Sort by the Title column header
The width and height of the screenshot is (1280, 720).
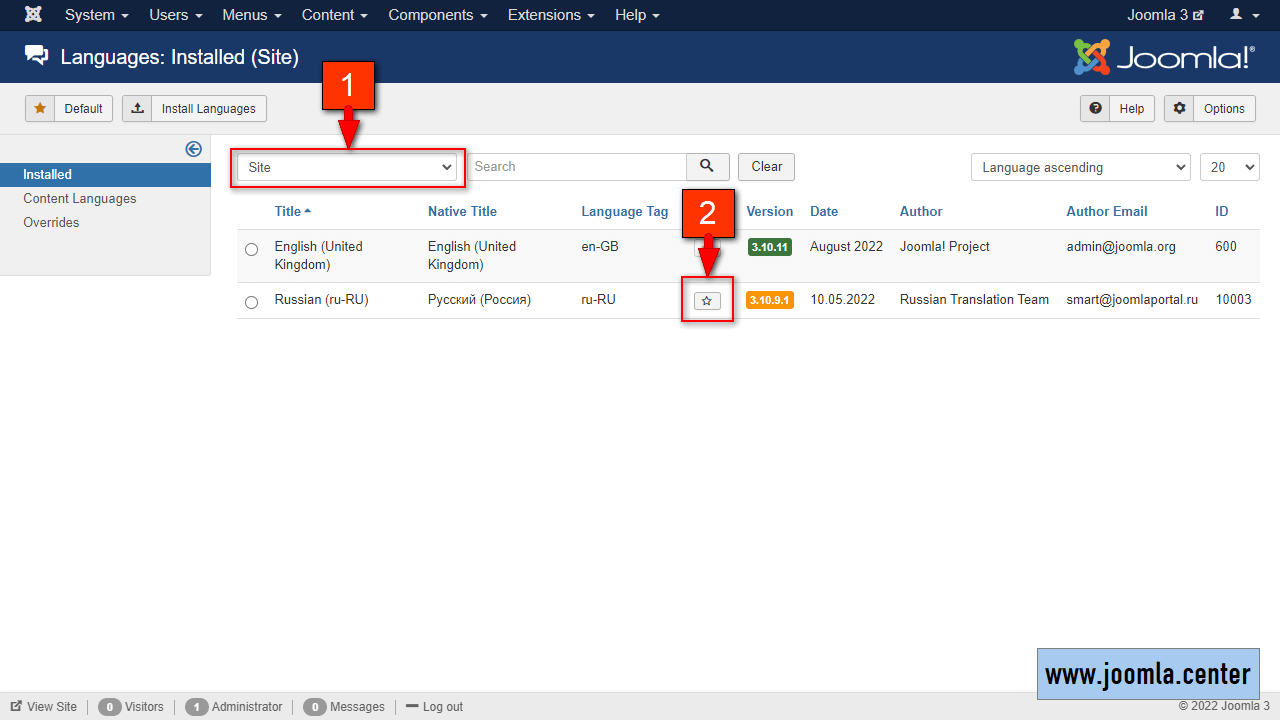pyautogui.click(x=288, y=211)
